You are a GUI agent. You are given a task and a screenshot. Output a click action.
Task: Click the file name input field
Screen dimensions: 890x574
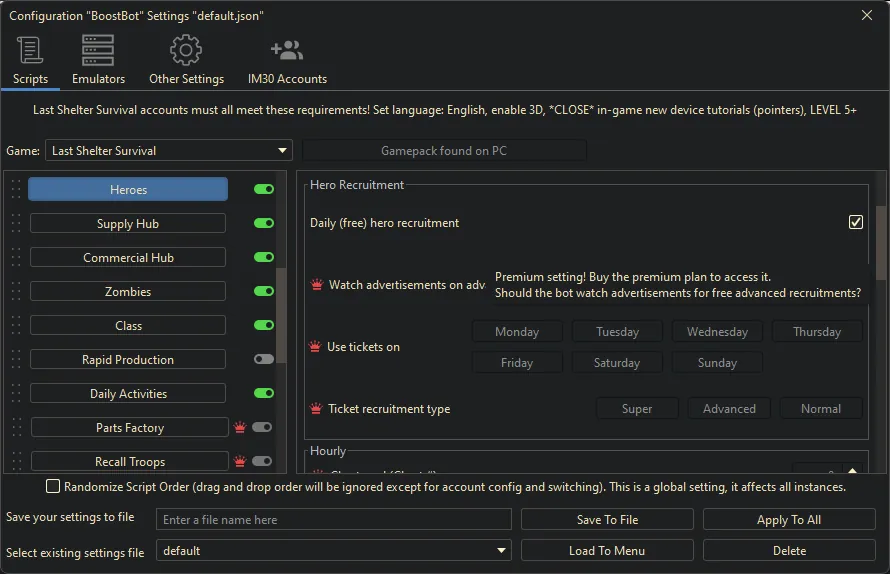334,519
